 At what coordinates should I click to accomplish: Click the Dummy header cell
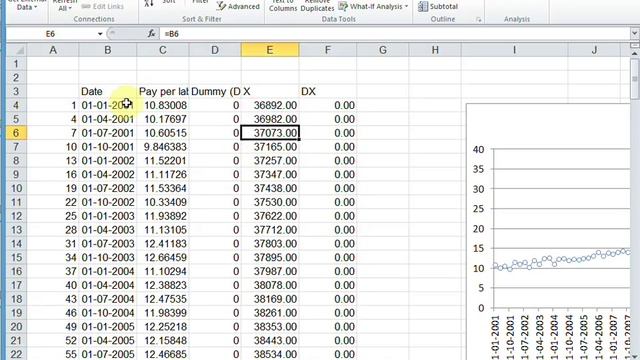[215, 91]
